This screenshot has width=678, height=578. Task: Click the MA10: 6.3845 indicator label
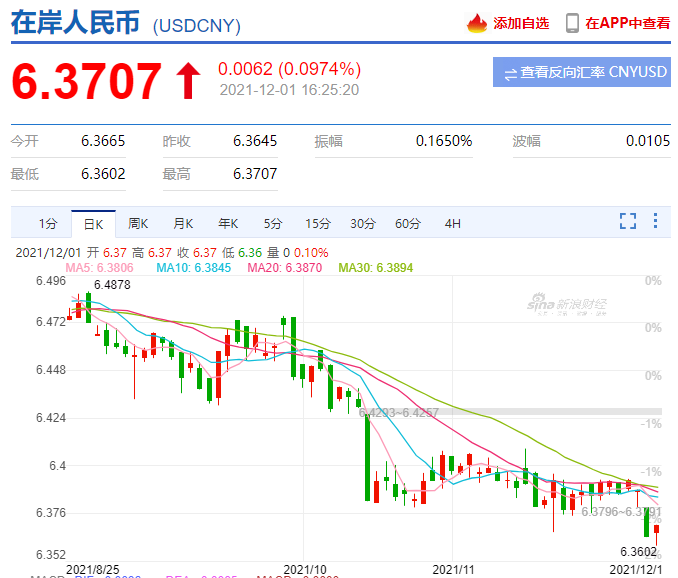coord(194,268)
